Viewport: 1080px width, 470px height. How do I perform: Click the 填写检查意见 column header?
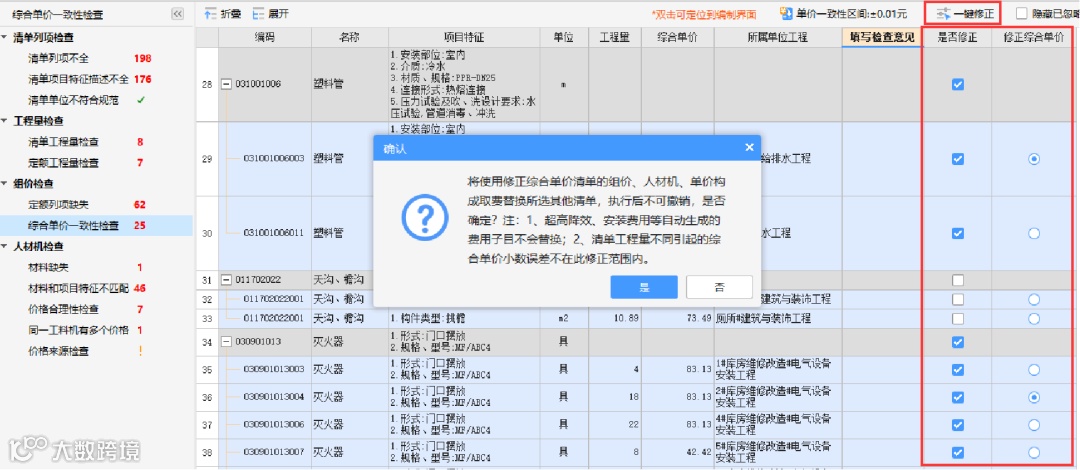click(882, 38)
